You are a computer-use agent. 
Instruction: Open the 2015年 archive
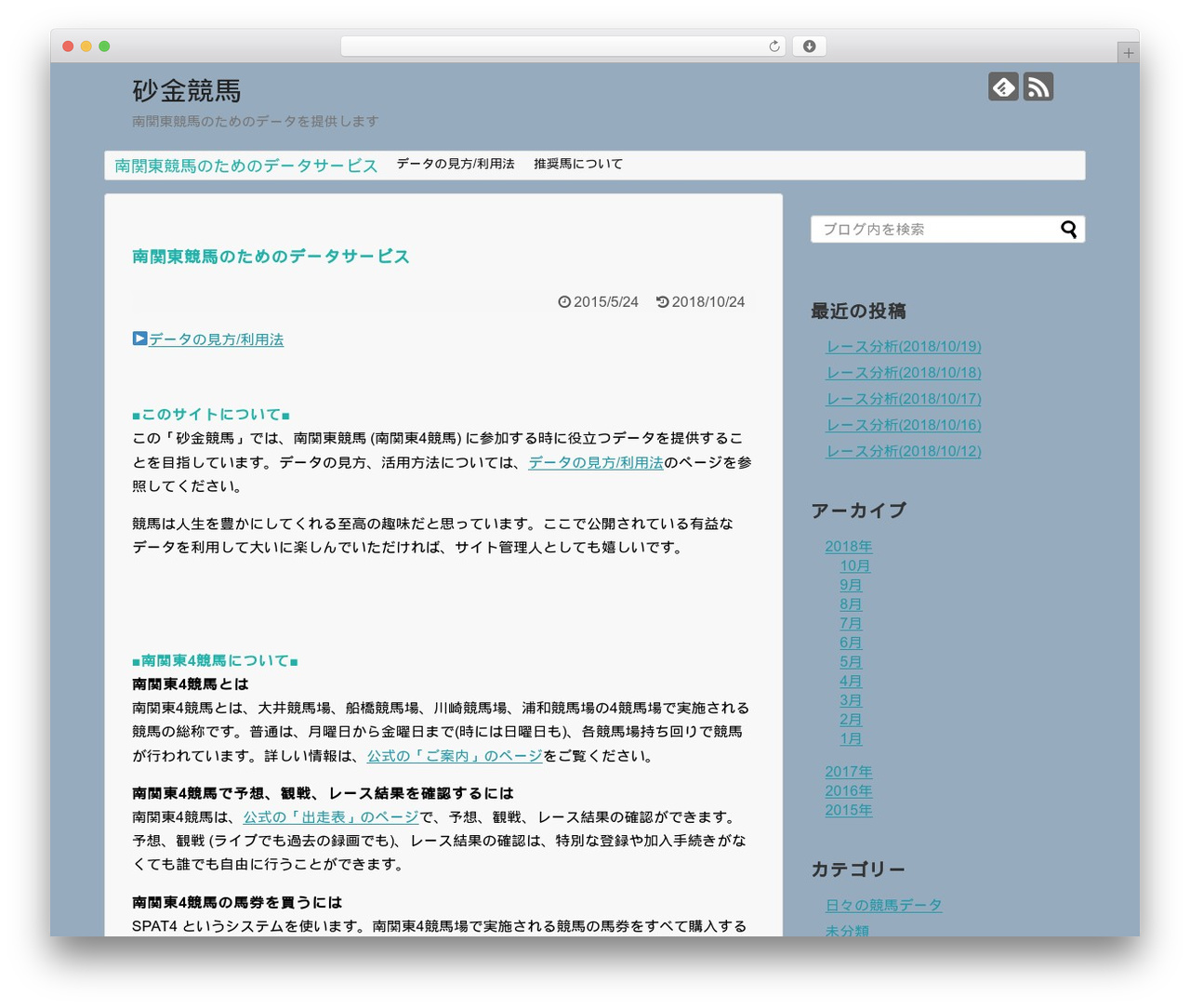click(x=849, y=810)
